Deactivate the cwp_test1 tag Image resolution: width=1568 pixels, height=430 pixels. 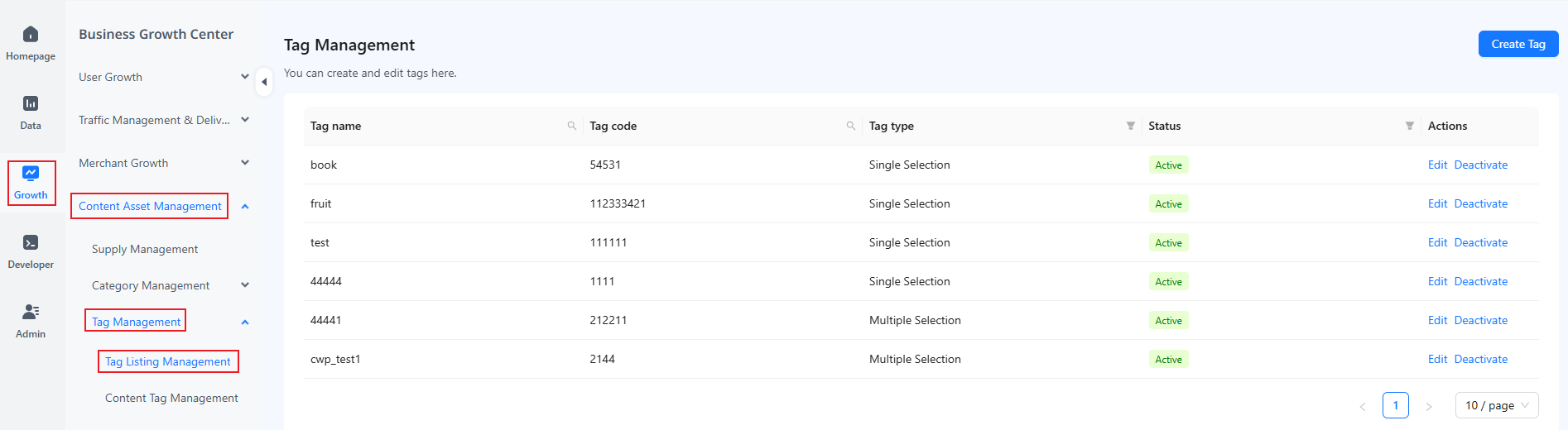click(x=1480, y=359)
